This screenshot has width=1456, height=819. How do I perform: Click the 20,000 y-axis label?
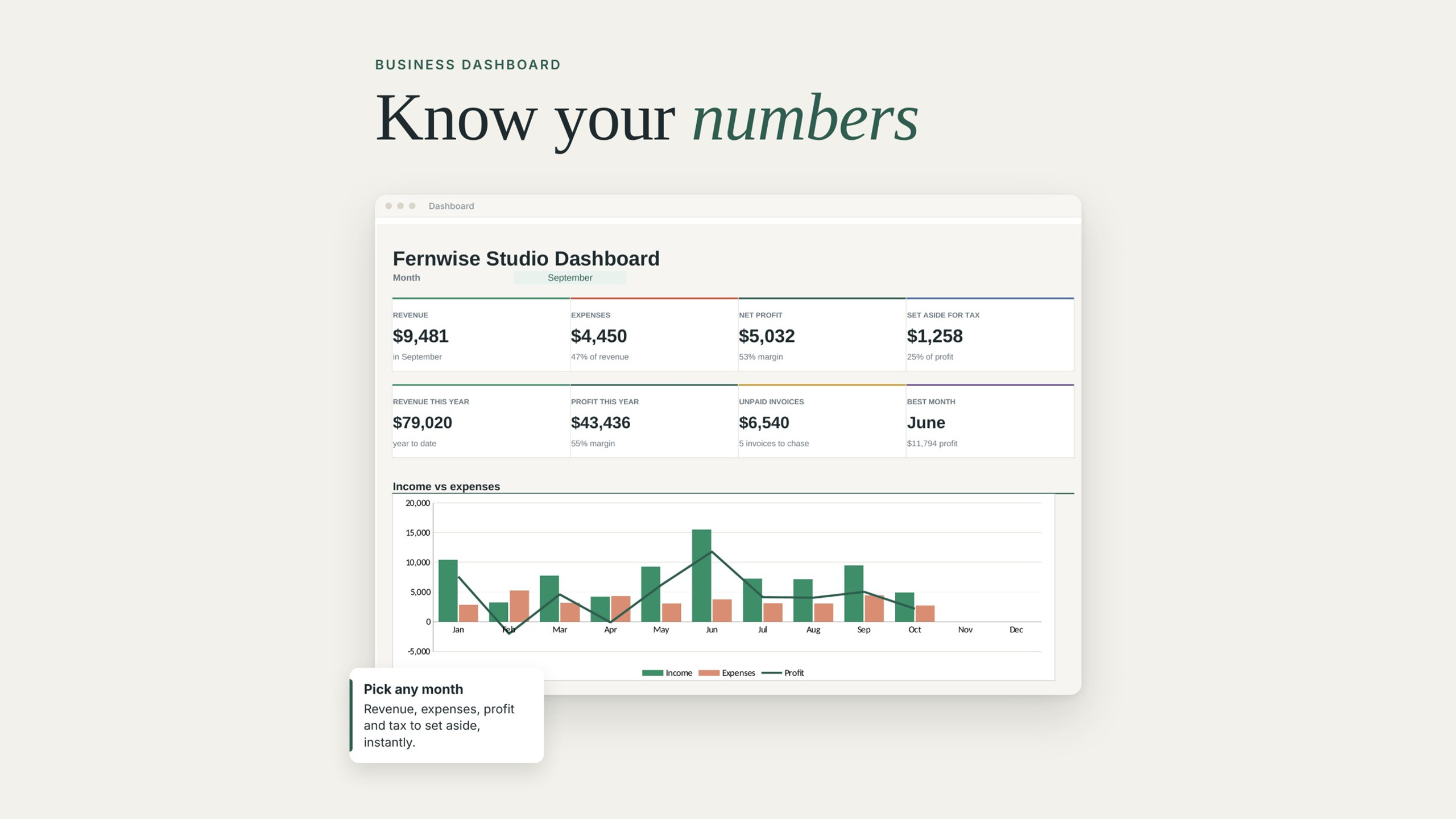tap(417, 503)
